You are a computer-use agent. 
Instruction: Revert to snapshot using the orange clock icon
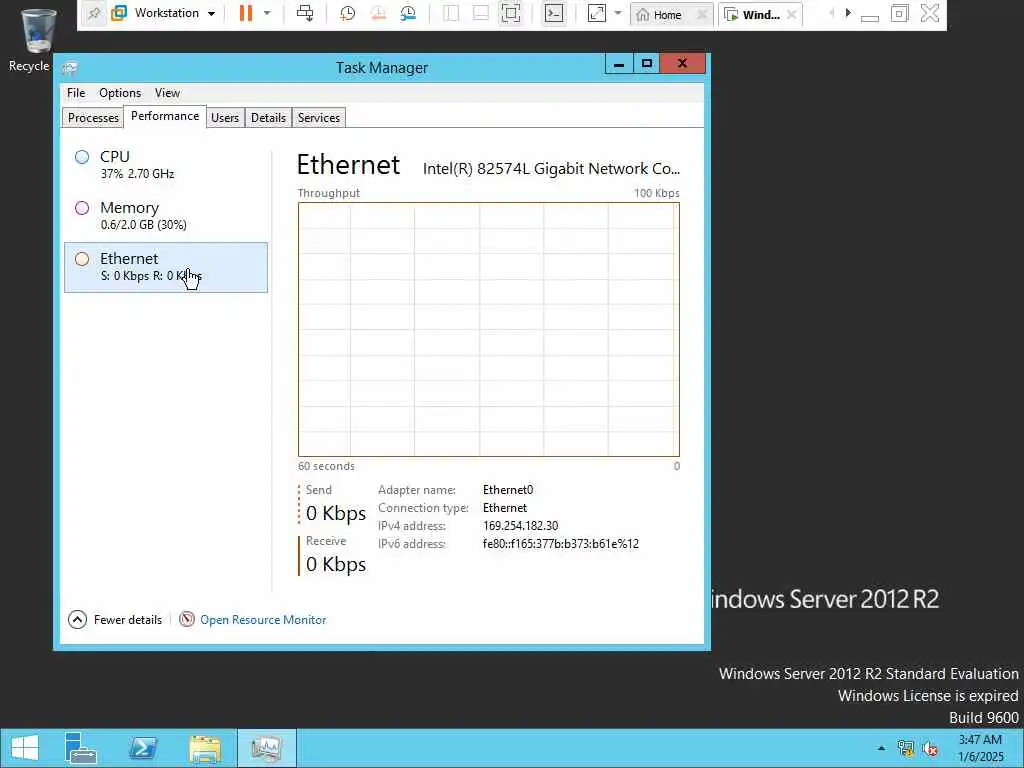click(x=378, y=13)
